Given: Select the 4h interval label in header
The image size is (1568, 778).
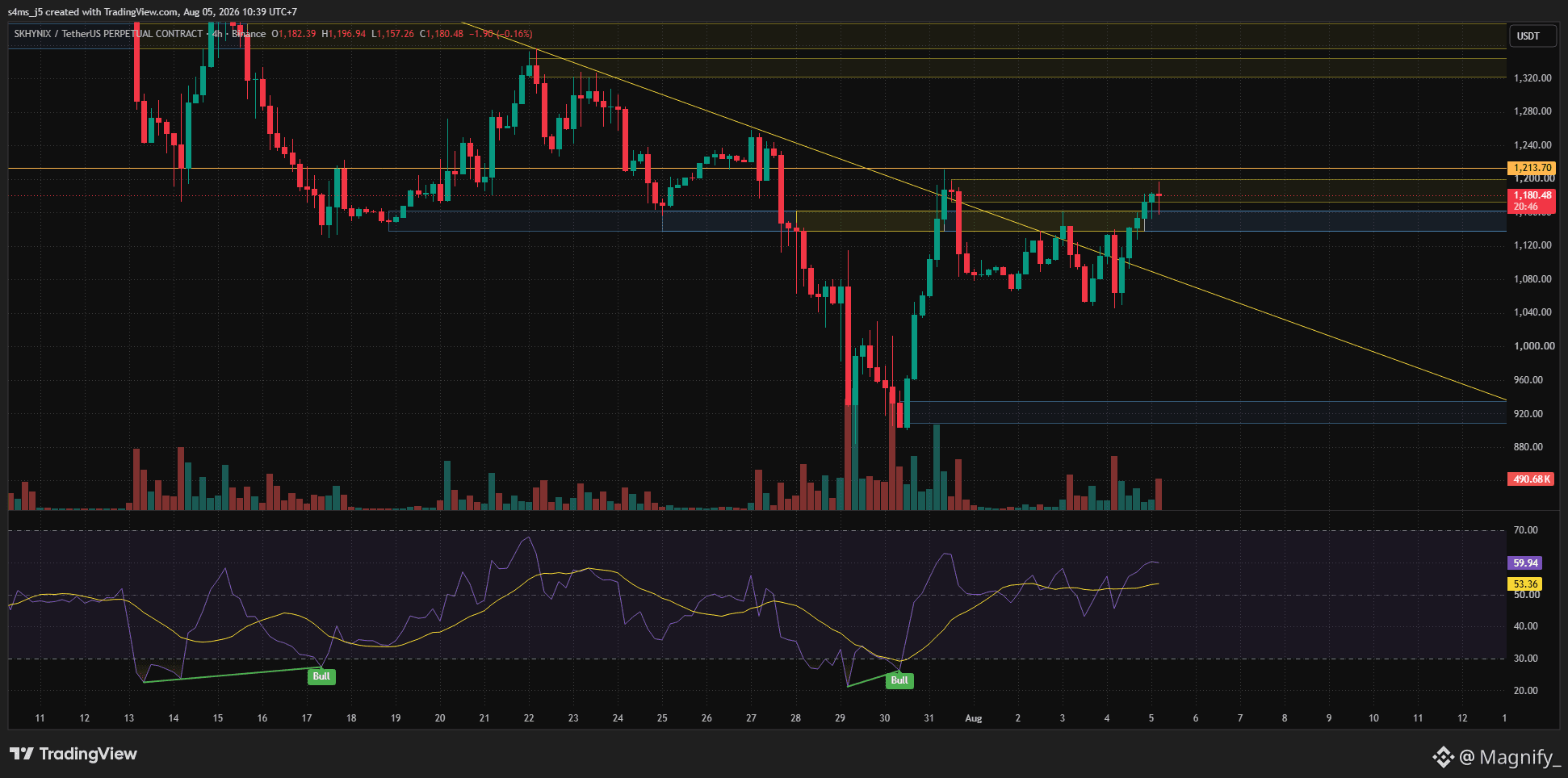Looking at the screenshot, I should (x=217, y=34).
